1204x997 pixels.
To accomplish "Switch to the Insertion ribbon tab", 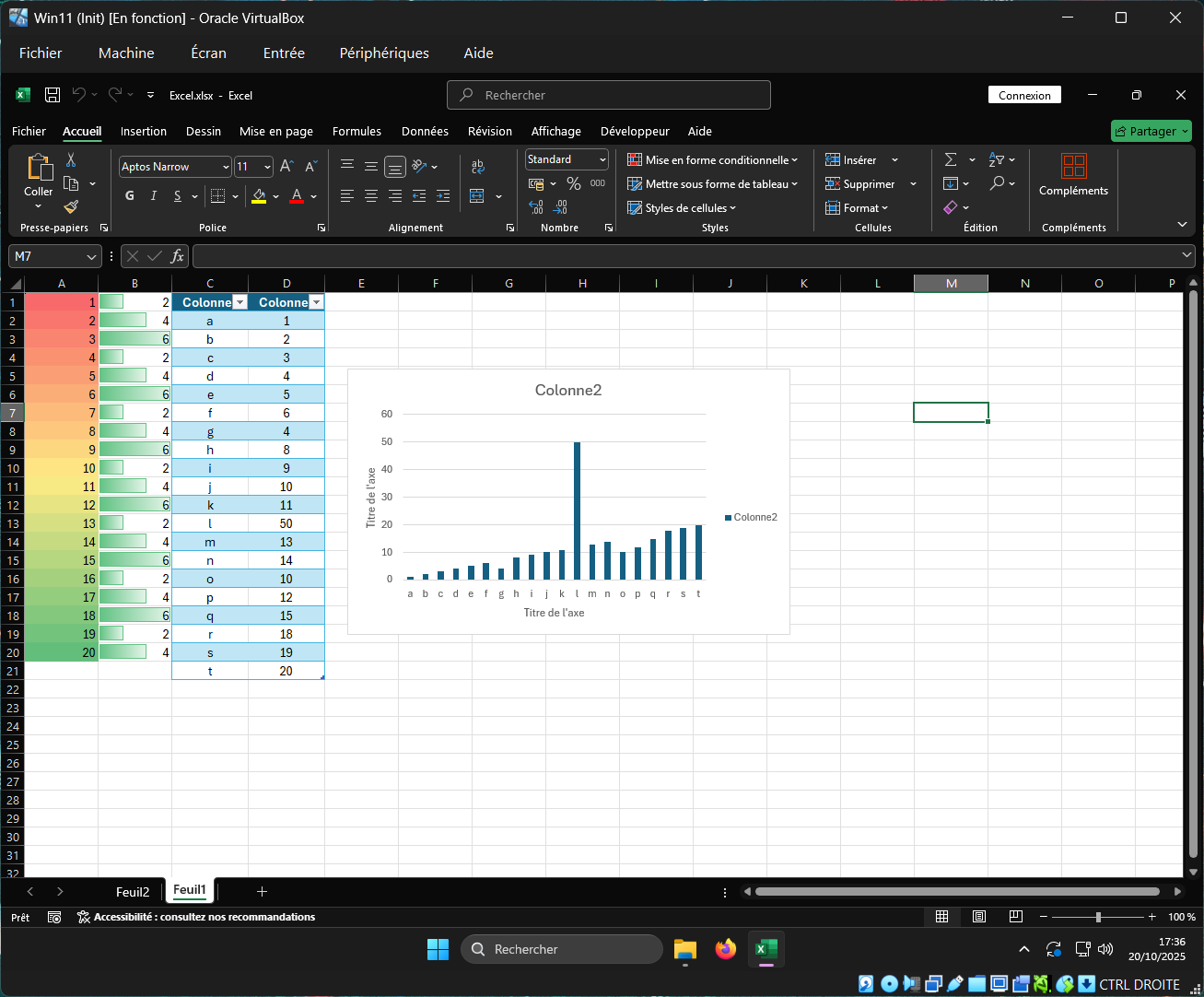I will coord(144,131).
